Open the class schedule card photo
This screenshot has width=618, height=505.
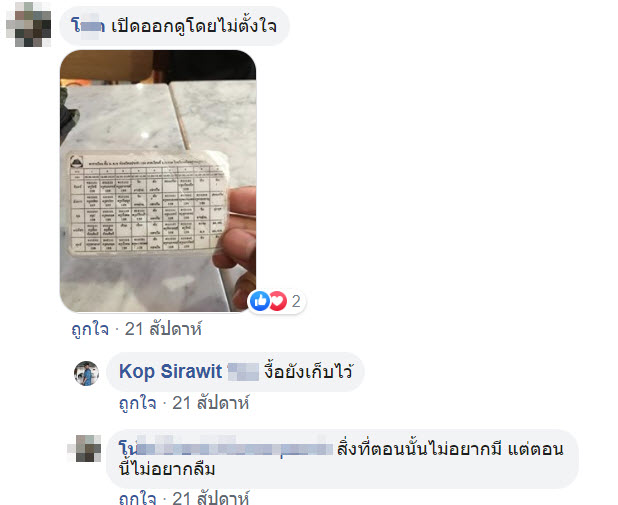click(158, 181)
